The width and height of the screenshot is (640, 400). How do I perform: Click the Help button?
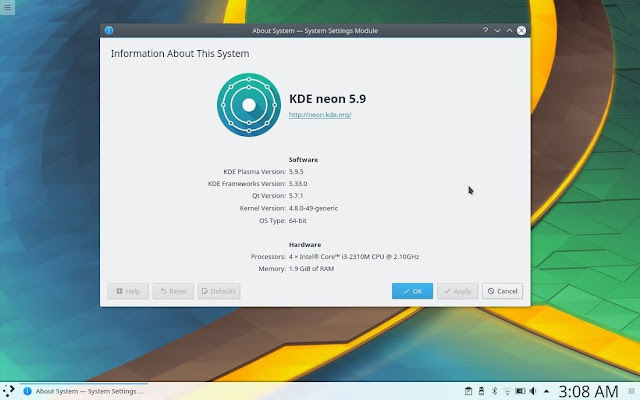(128, 291)
